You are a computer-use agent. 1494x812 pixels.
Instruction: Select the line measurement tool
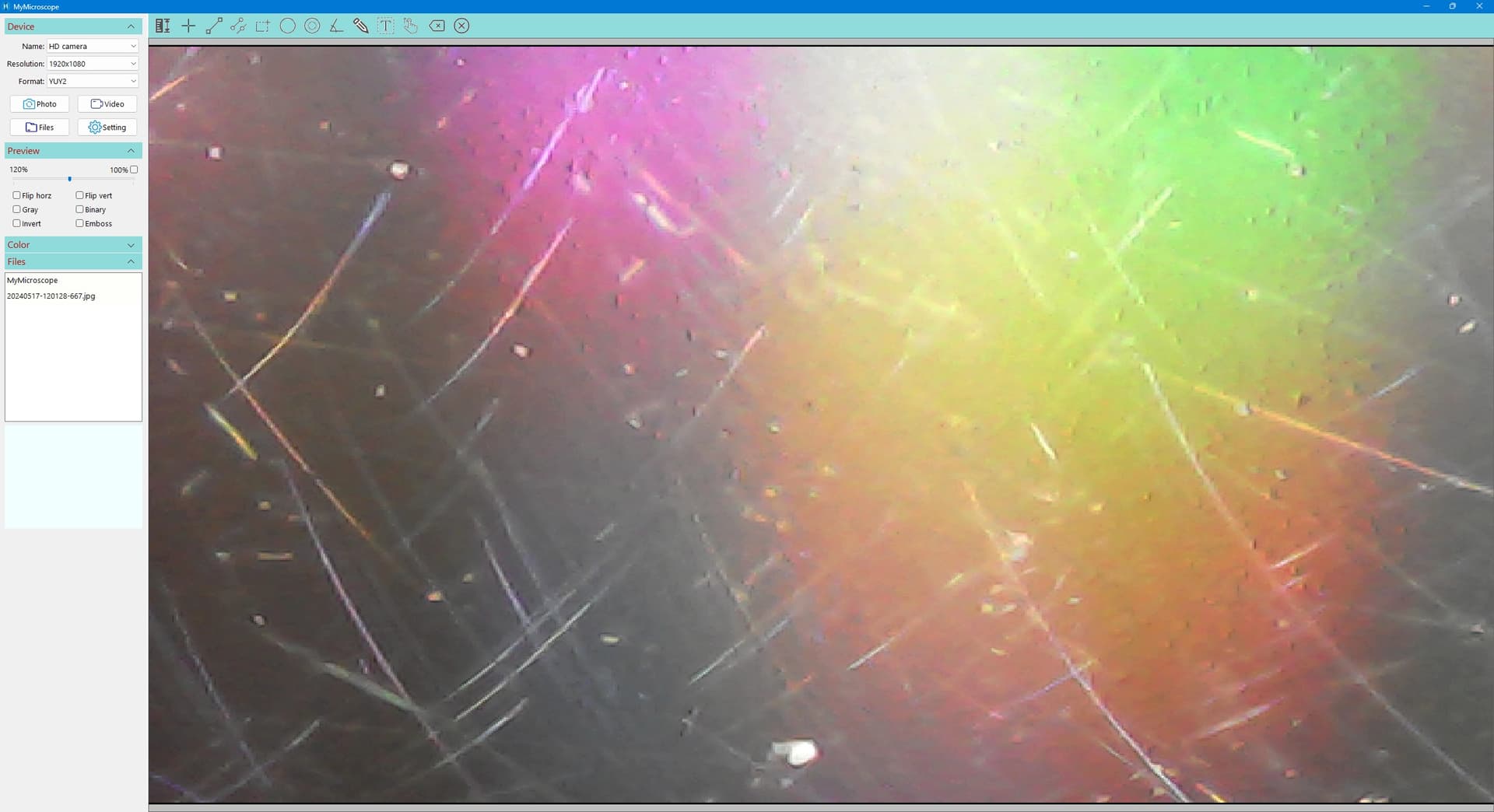click(x=213, y=26)
